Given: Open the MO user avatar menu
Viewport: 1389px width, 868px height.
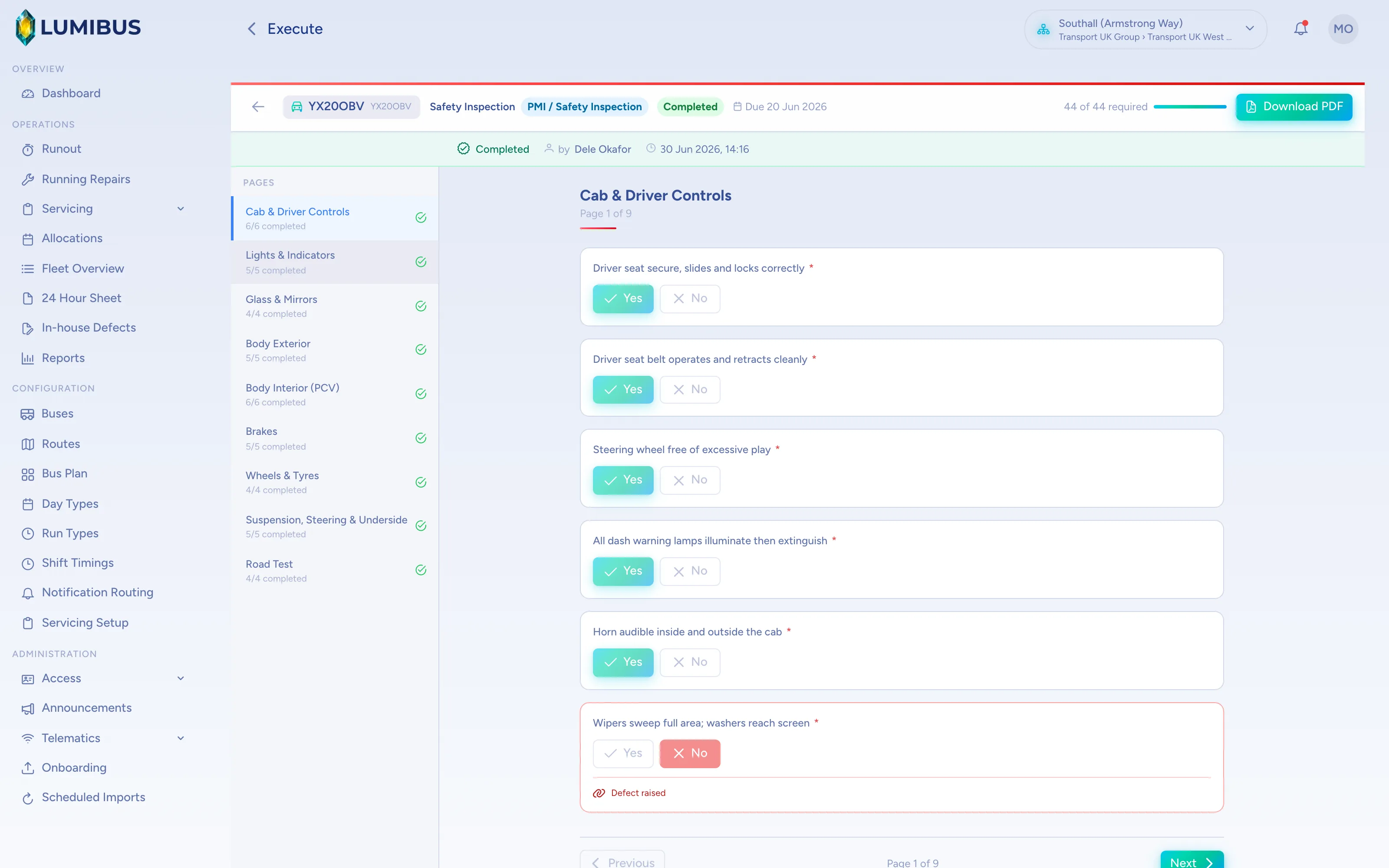Looking at the screenshot, I should pyautogui.click(x=1343, y=29).
